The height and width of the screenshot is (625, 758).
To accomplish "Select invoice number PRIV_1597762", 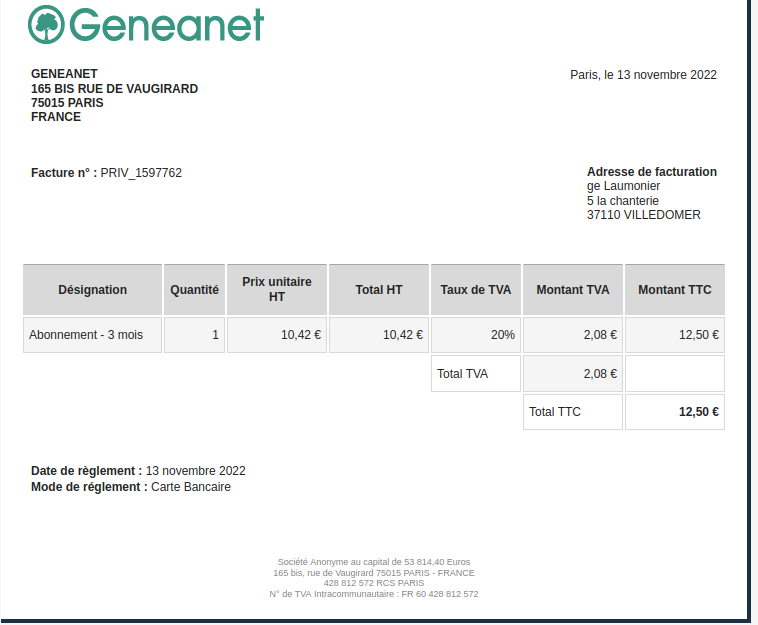I will pyautogui.click(x=141, y=173).
